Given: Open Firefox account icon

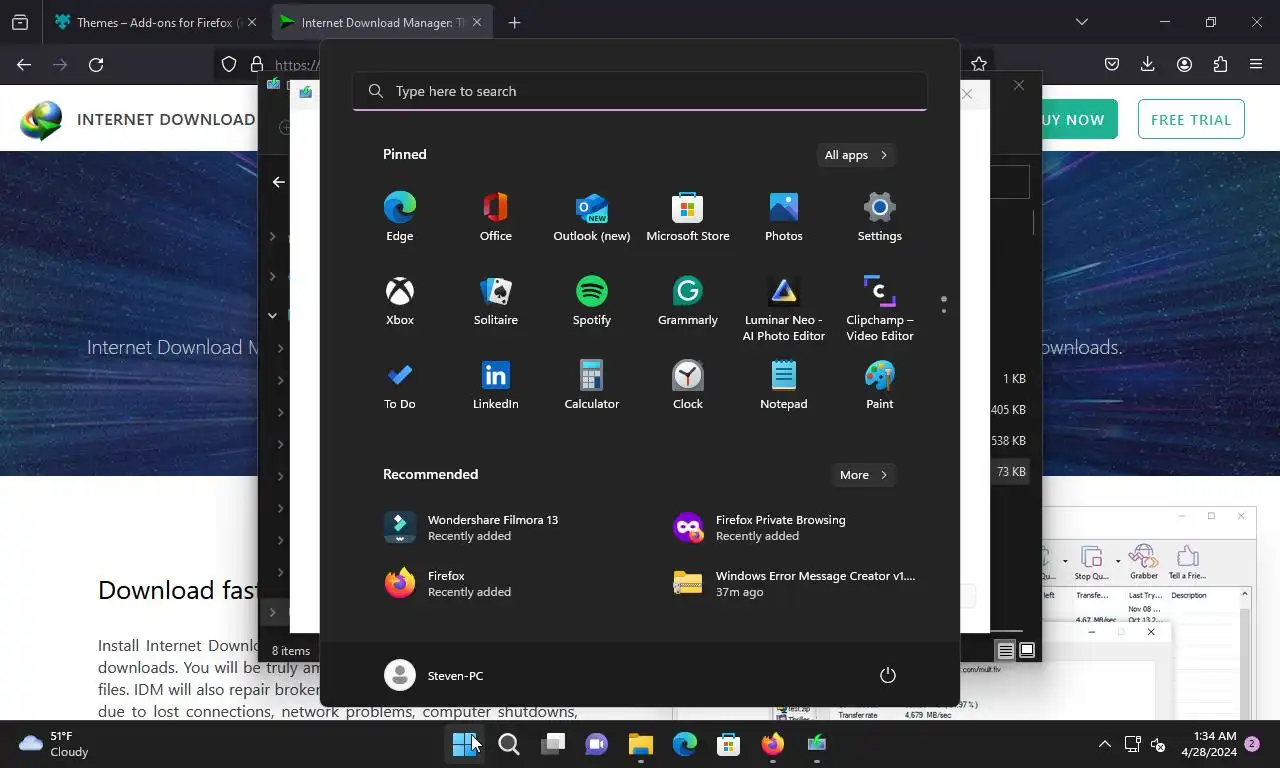Looking at the screenshot, I should click(1184, 64).
